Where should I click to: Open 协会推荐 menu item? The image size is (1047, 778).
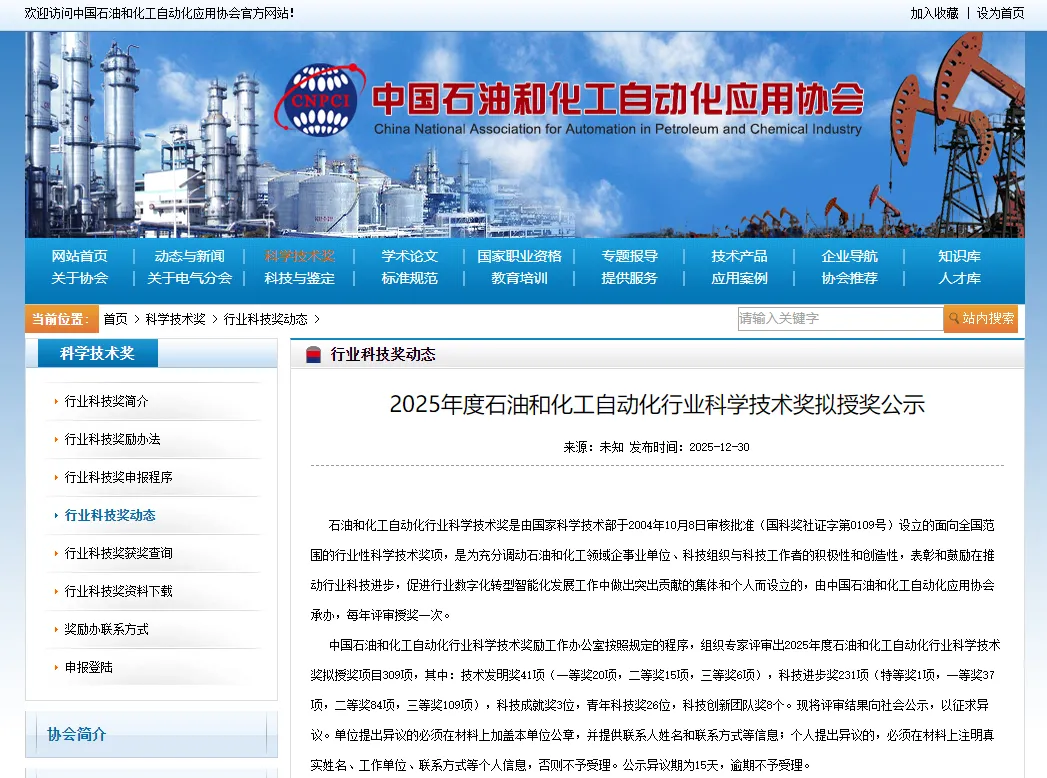pos(849,278)
